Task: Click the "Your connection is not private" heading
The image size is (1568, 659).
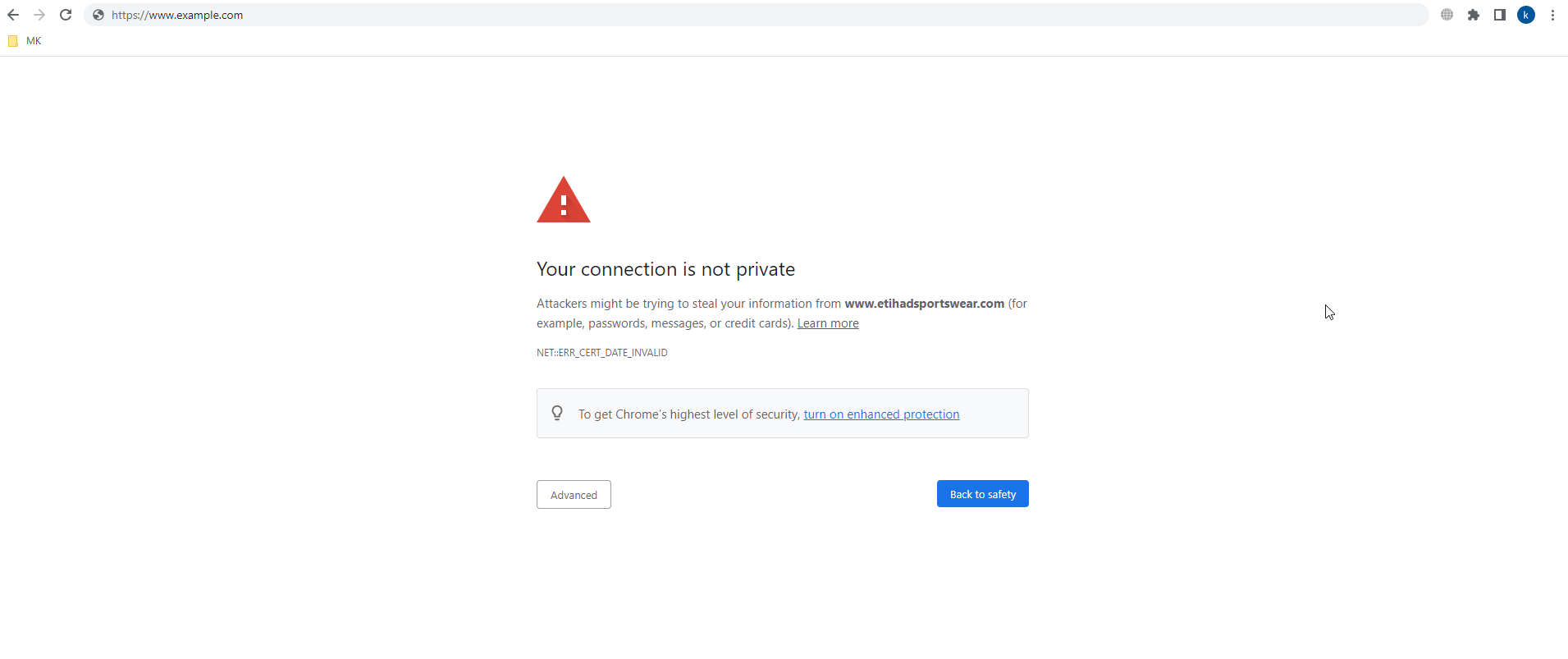Action: 665,269
